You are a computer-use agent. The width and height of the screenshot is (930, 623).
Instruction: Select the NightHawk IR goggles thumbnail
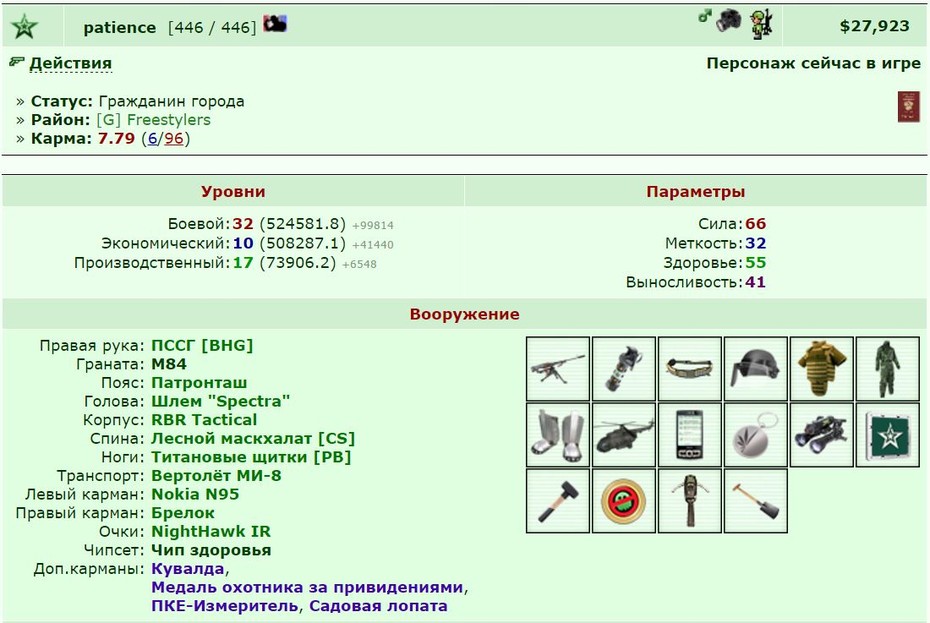[821, 434]
